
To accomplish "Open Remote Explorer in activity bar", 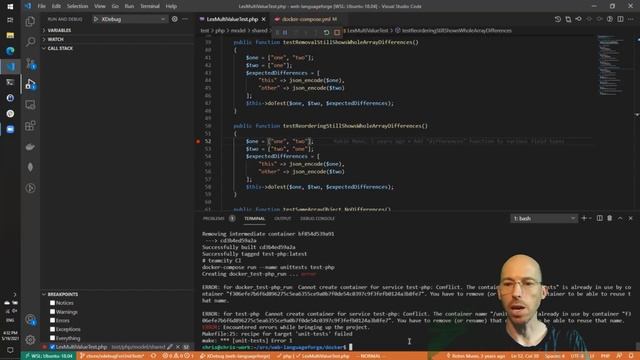I will pyautogui.click(x=30, y=105).
